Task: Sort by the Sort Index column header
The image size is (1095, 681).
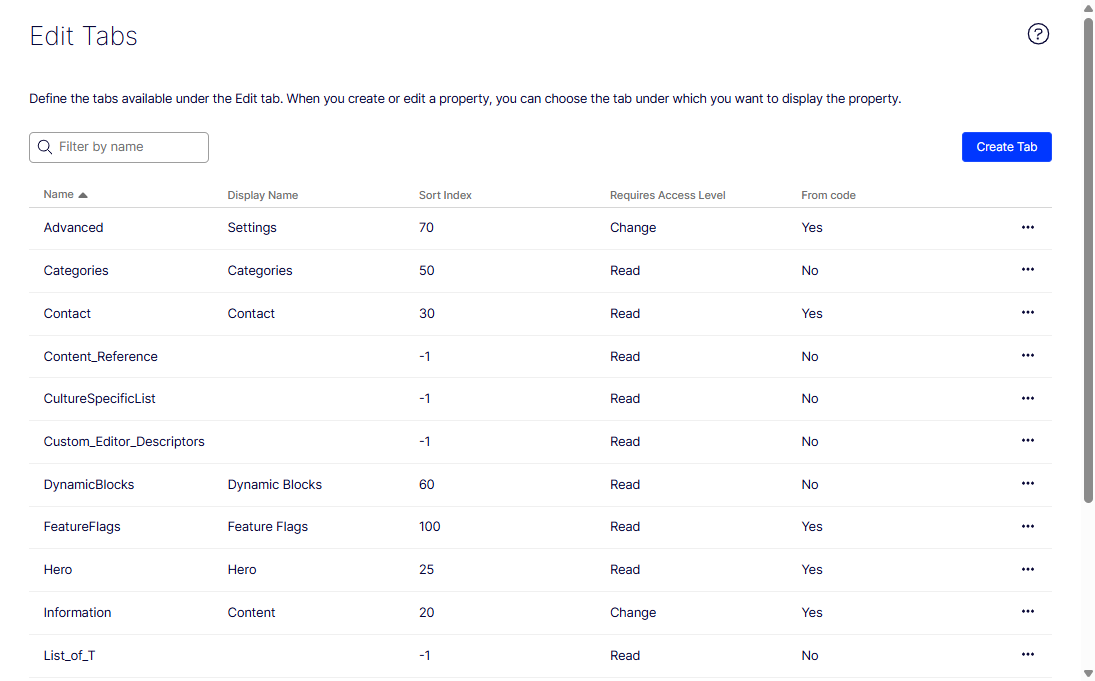Action: pyautogui.click(x=445, y=195)
